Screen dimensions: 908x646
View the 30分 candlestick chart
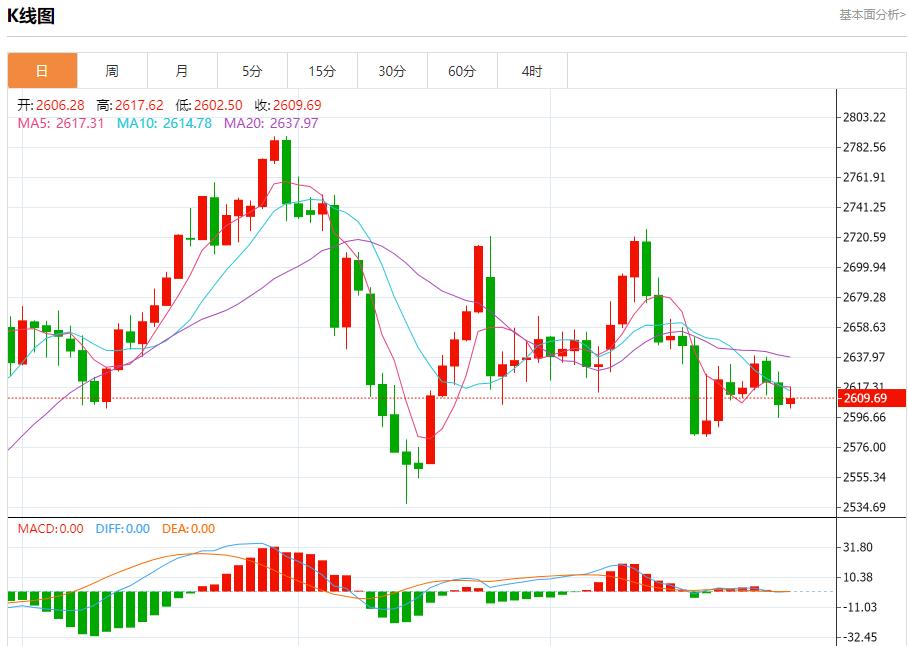click(x=392, y=70)
